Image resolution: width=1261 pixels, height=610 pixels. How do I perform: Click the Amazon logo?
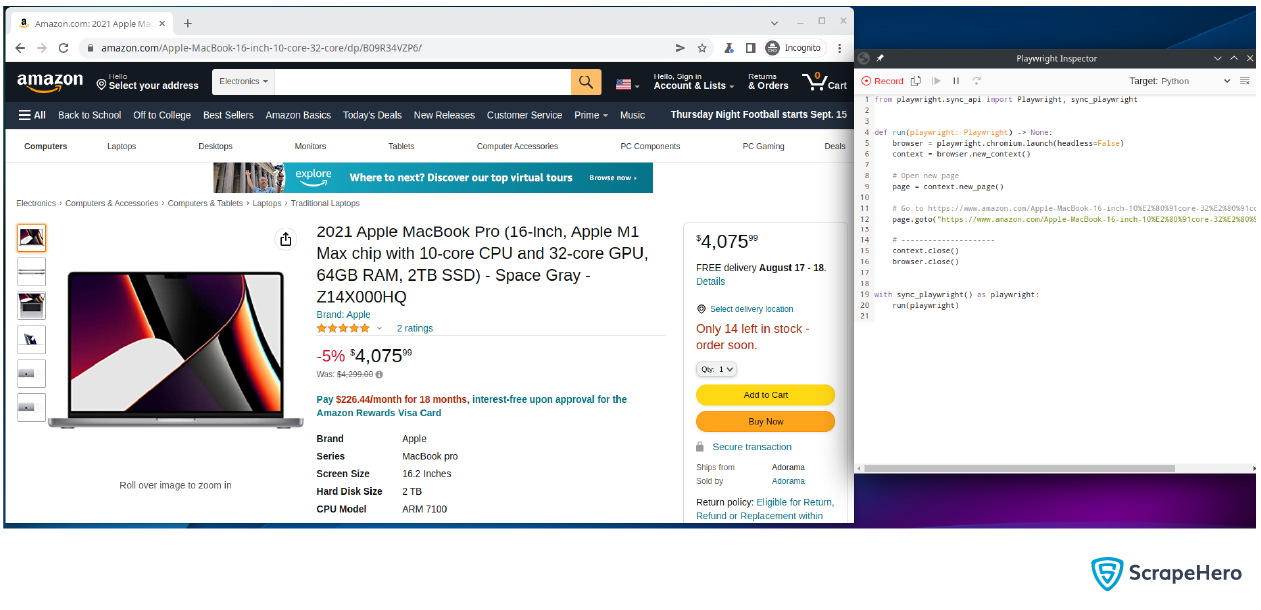point(50,82)
